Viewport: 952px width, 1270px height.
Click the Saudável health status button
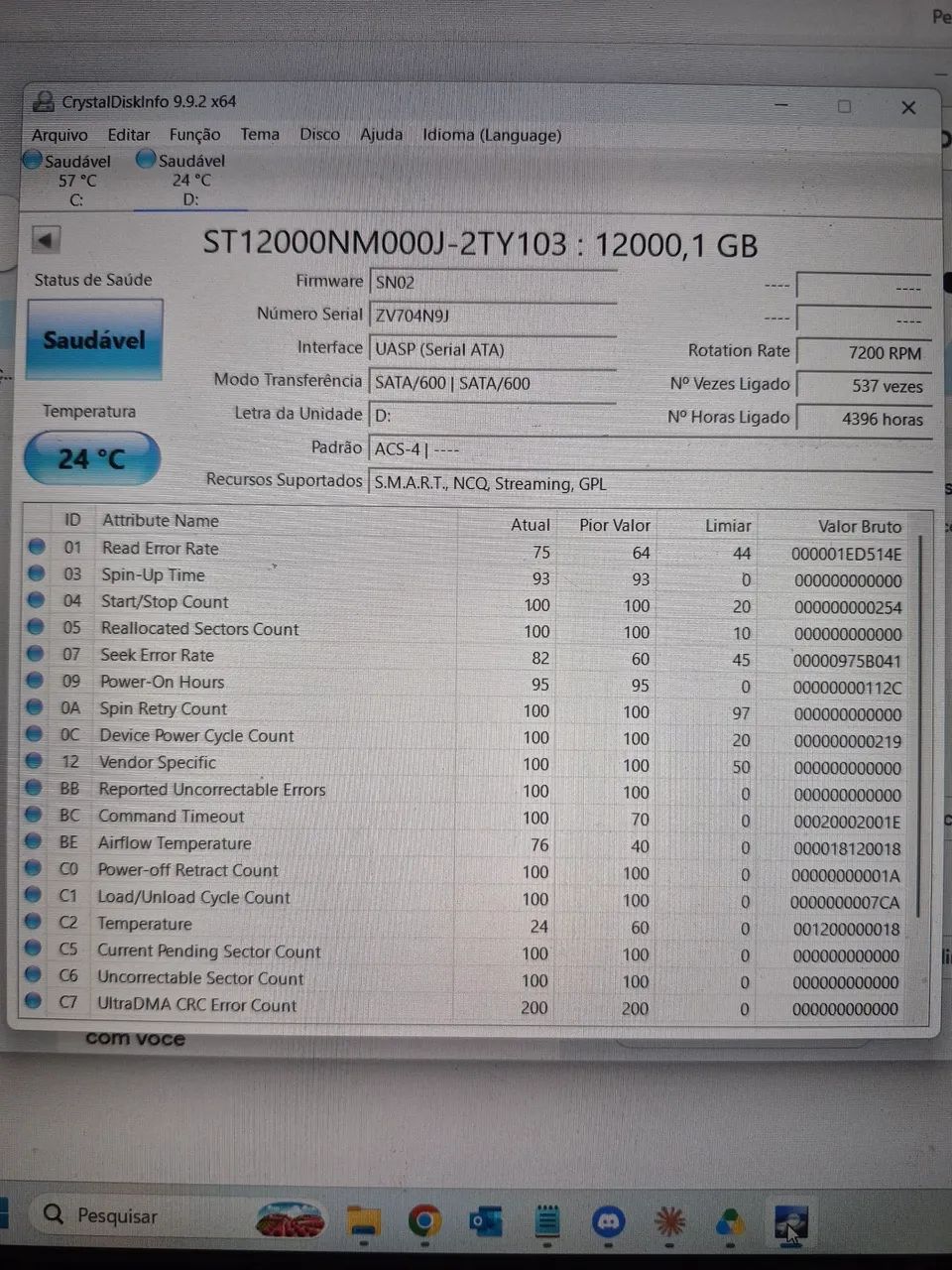[94, 340]
